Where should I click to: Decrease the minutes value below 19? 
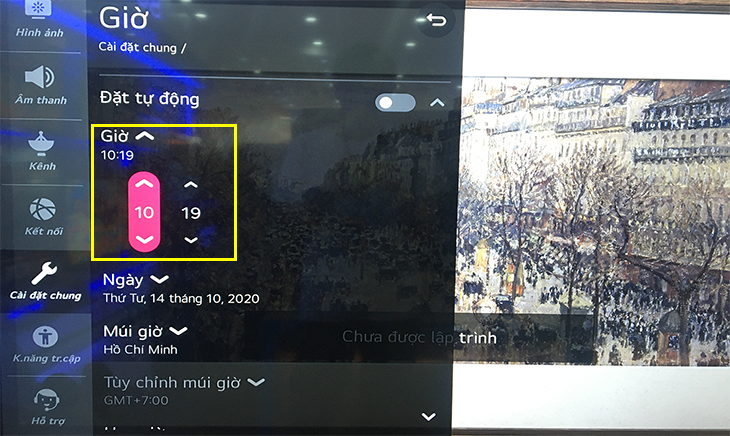point(190,240)
